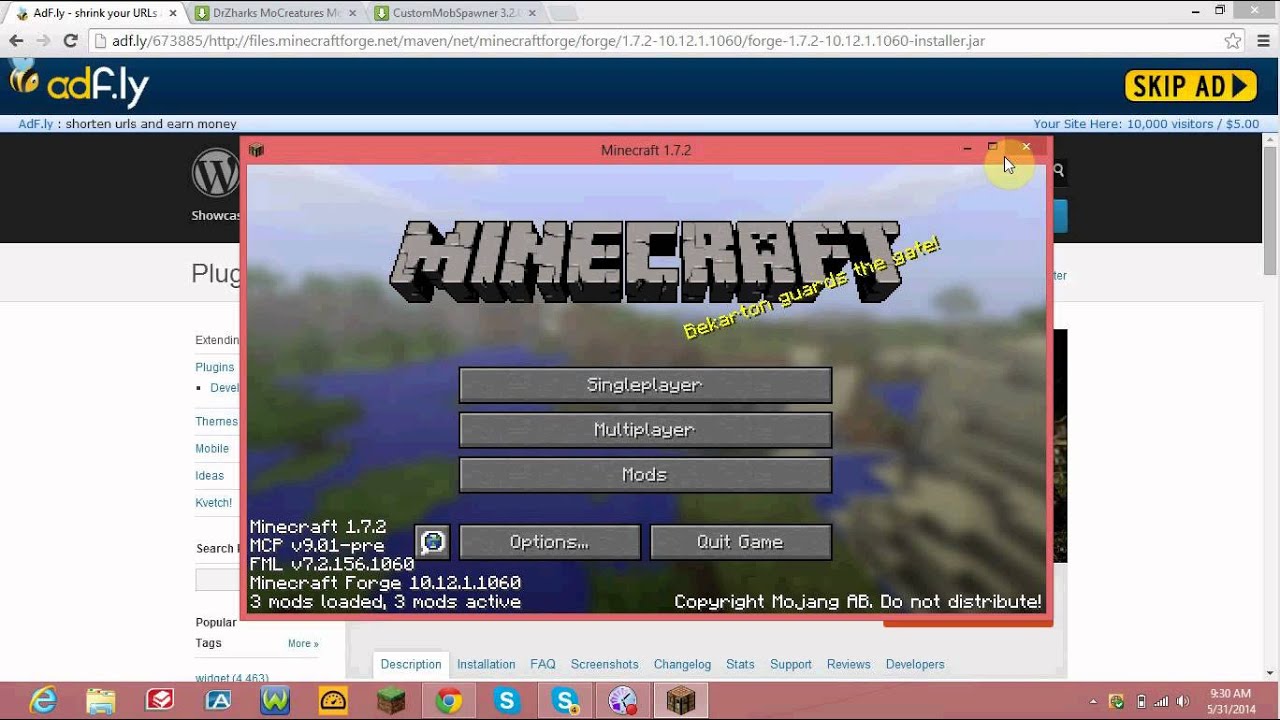Show hidden system tray icons arrow

click(1093, 701)
